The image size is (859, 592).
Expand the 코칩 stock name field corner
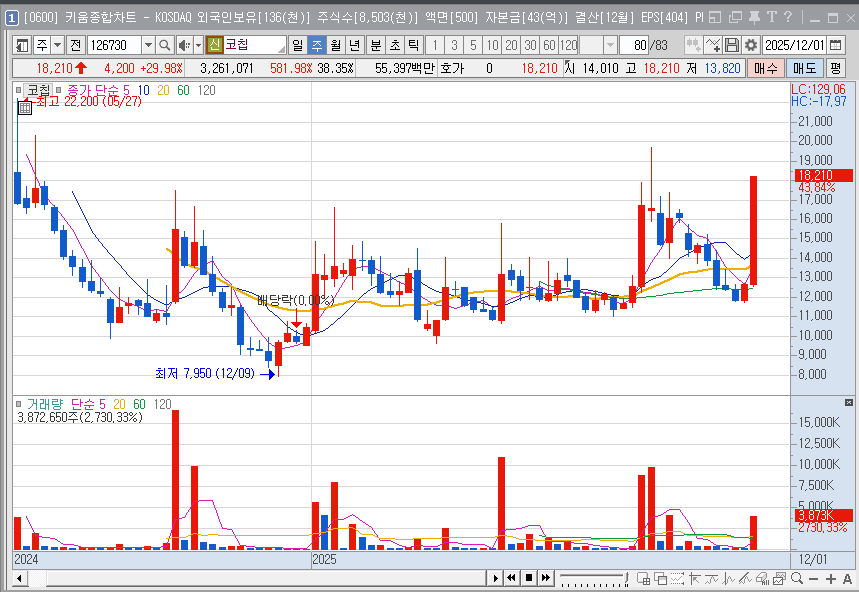click(x=282, y=49)
